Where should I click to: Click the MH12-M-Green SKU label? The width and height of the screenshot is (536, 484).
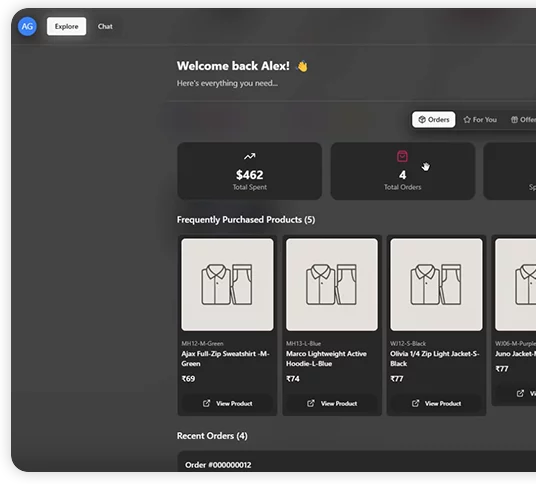(x=202, y=343)
